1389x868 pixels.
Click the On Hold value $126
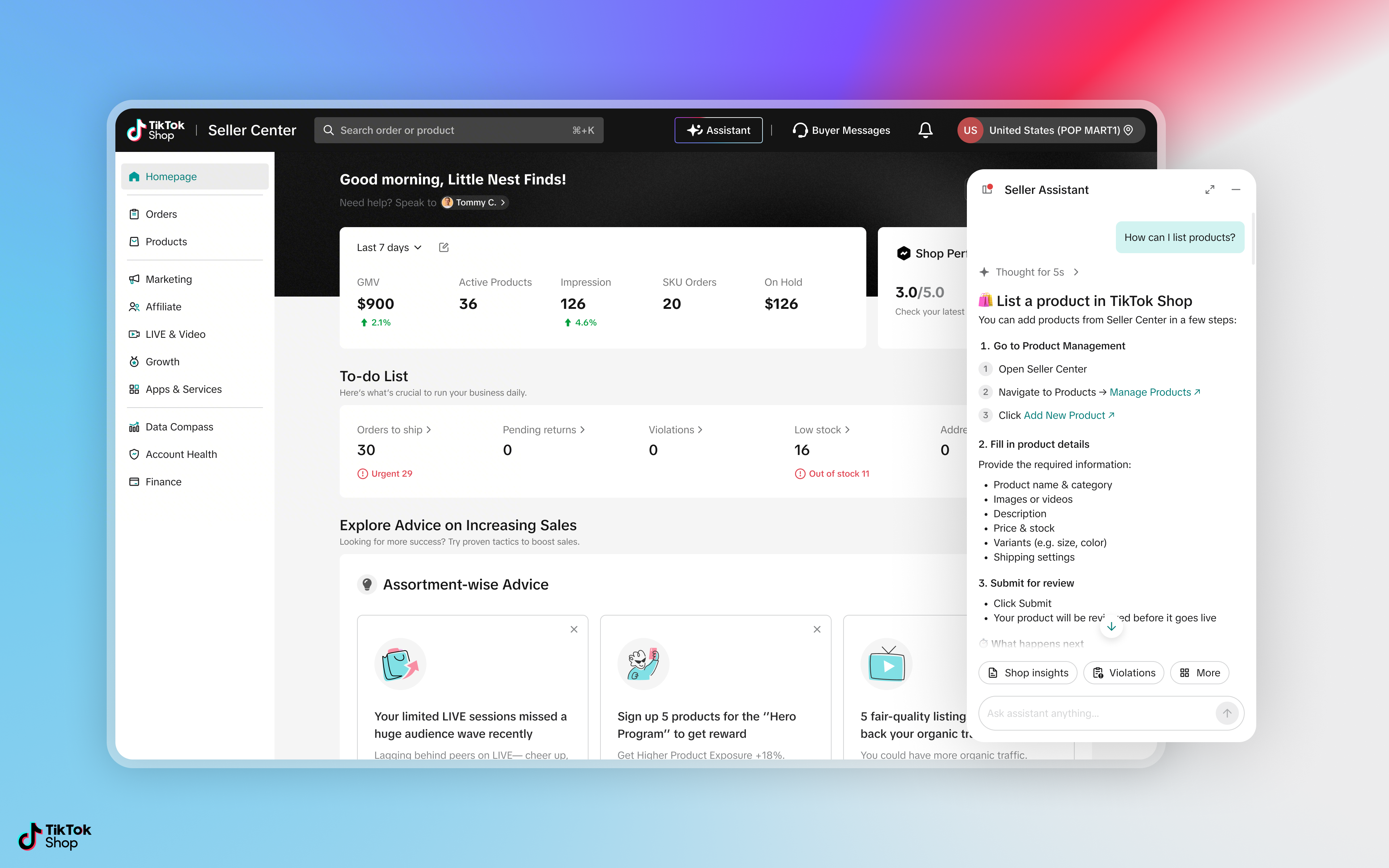click(x=781, y=304)
